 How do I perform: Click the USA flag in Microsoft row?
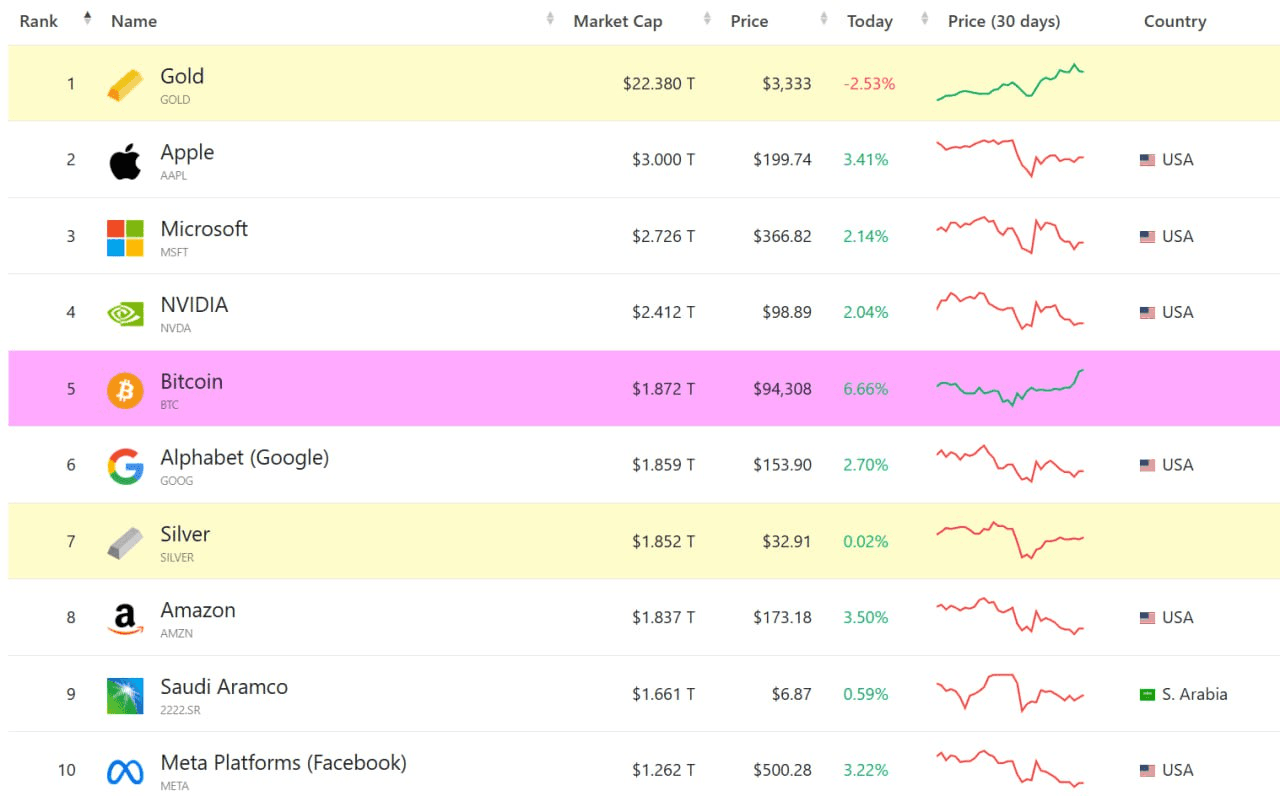point(1147,237)
